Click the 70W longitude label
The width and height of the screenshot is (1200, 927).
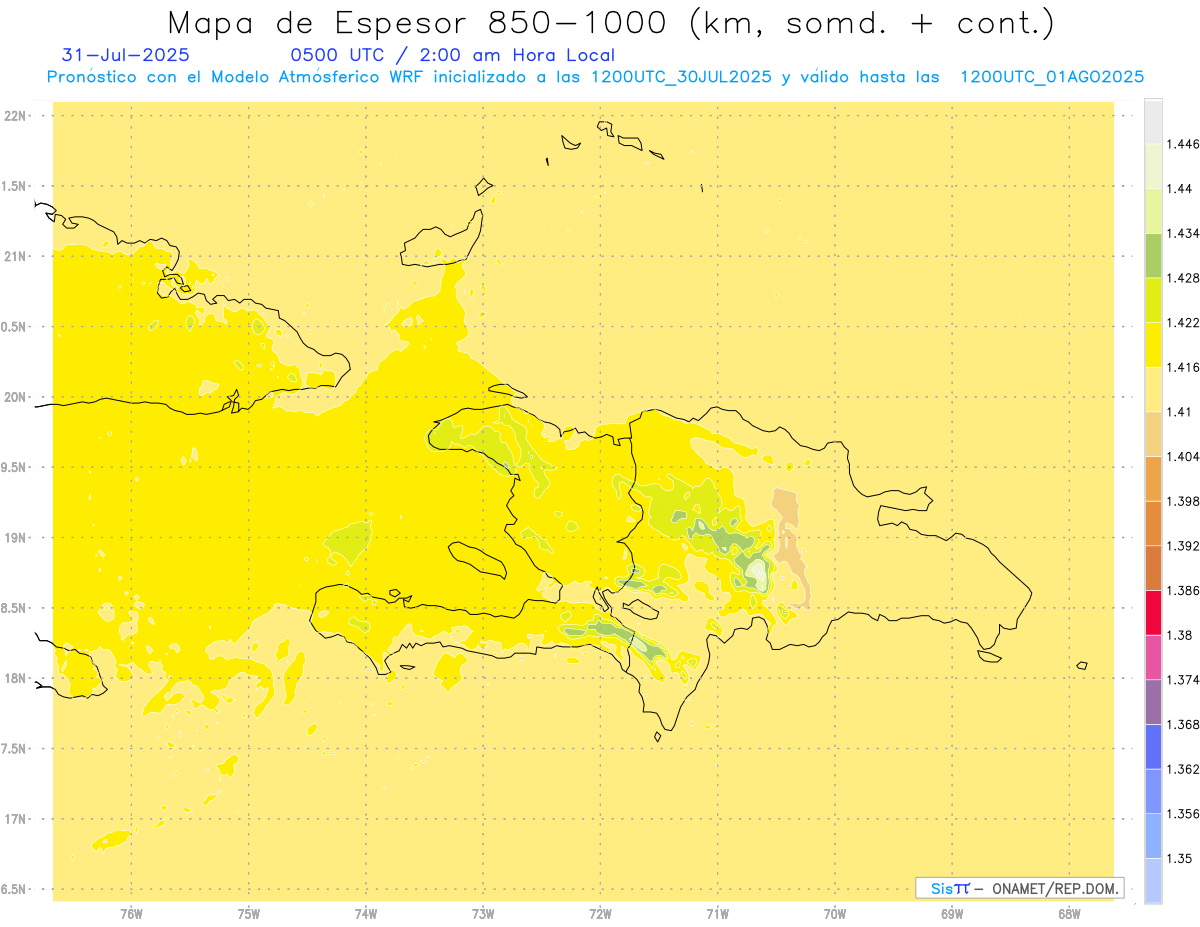coord(835,914)
